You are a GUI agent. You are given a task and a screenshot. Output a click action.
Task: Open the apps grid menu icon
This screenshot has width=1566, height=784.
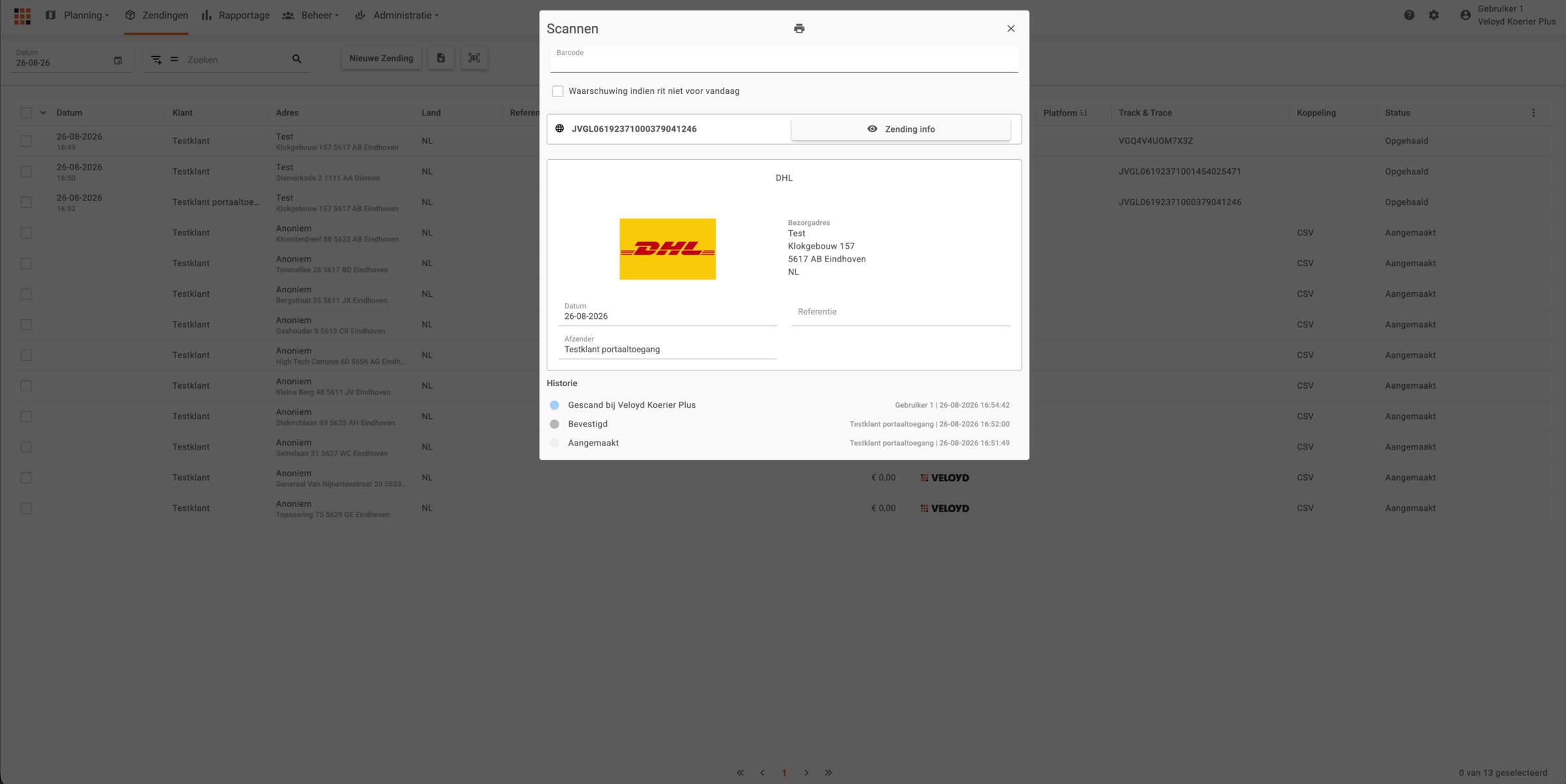(x=22, y=16)
